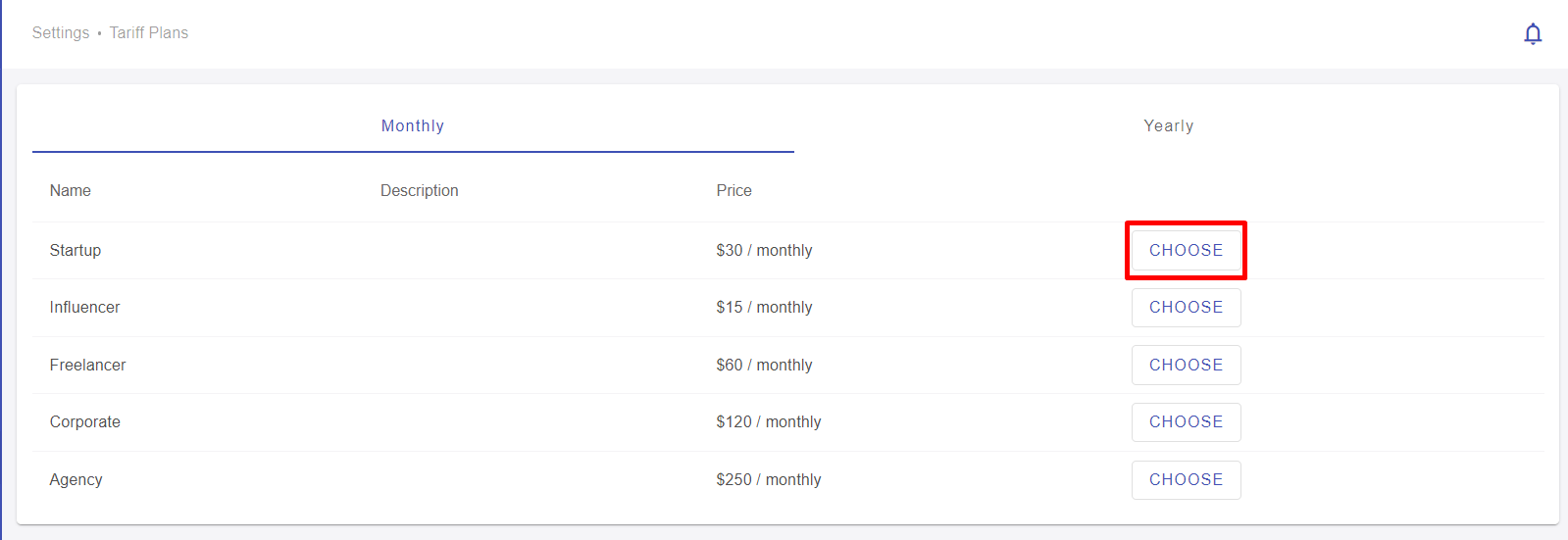Viewport: 1568px width, 540px height.
Task: Click the Price column header
Action: click(734, 190)
